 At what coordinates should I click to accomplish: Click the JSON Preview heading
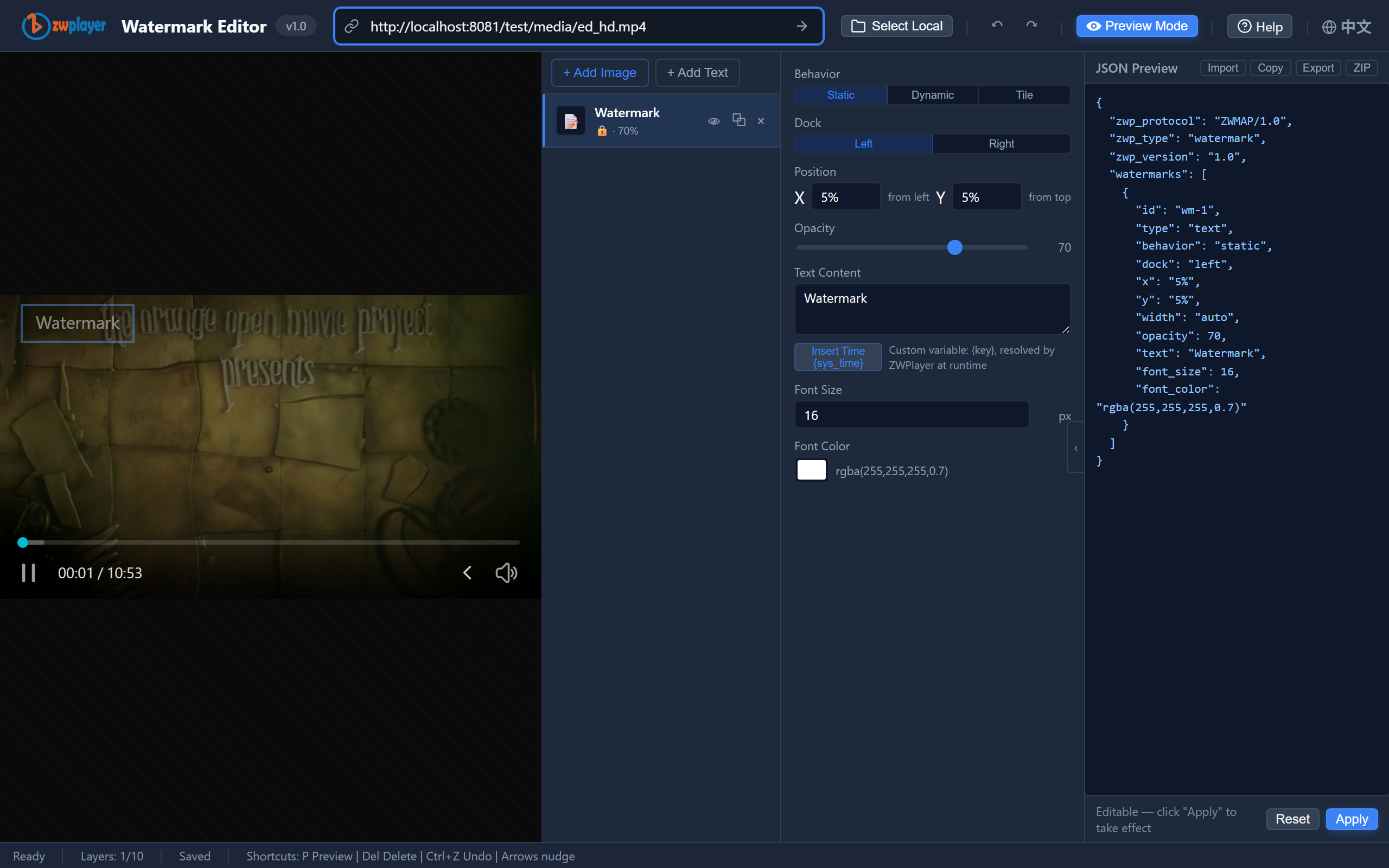[1137, 68]
